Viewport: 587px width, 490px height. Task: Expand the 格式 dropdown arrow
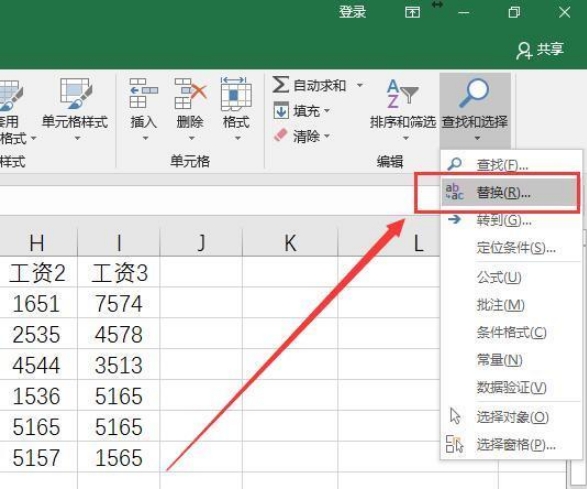point(238,138)
